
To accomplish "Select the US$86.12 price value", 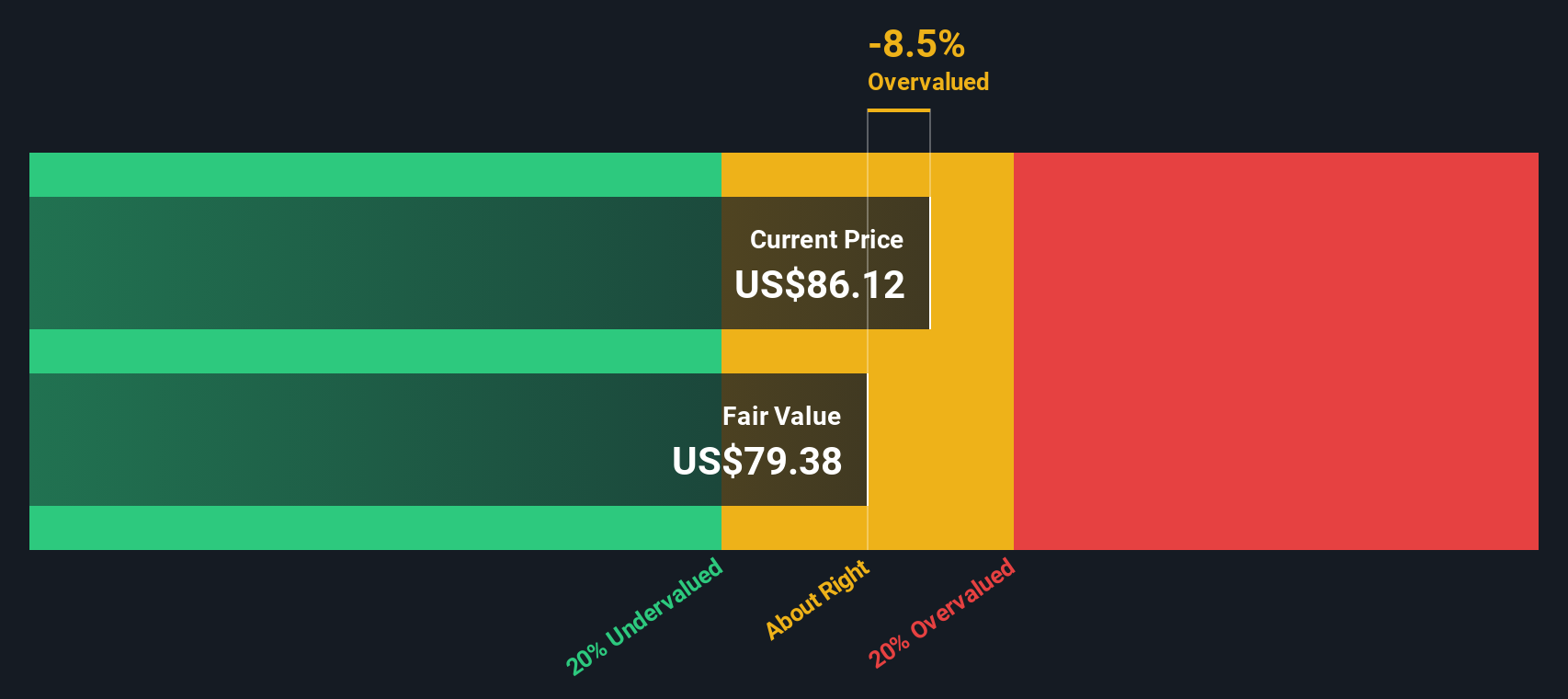I will coord(819,285).
